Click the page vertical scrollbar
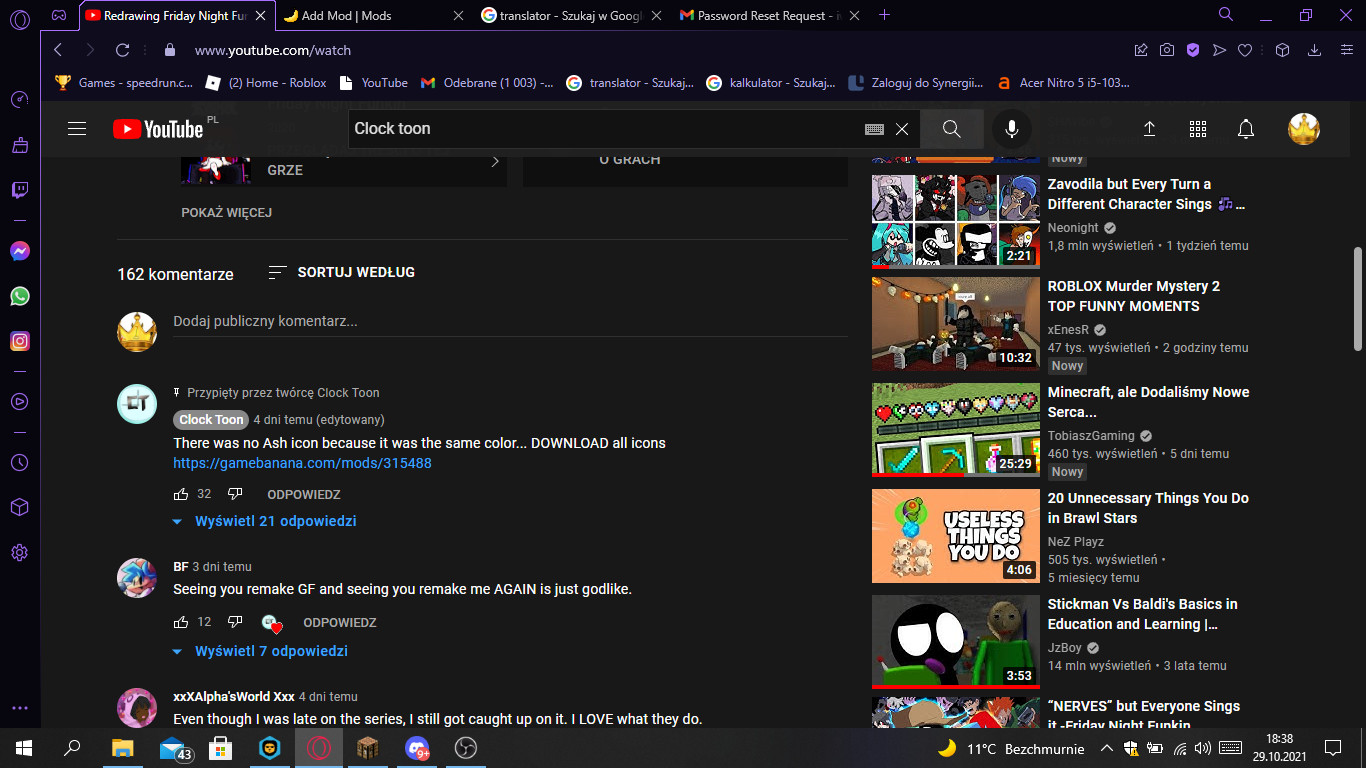The image size is (1366, 768). coord(1357,300)
